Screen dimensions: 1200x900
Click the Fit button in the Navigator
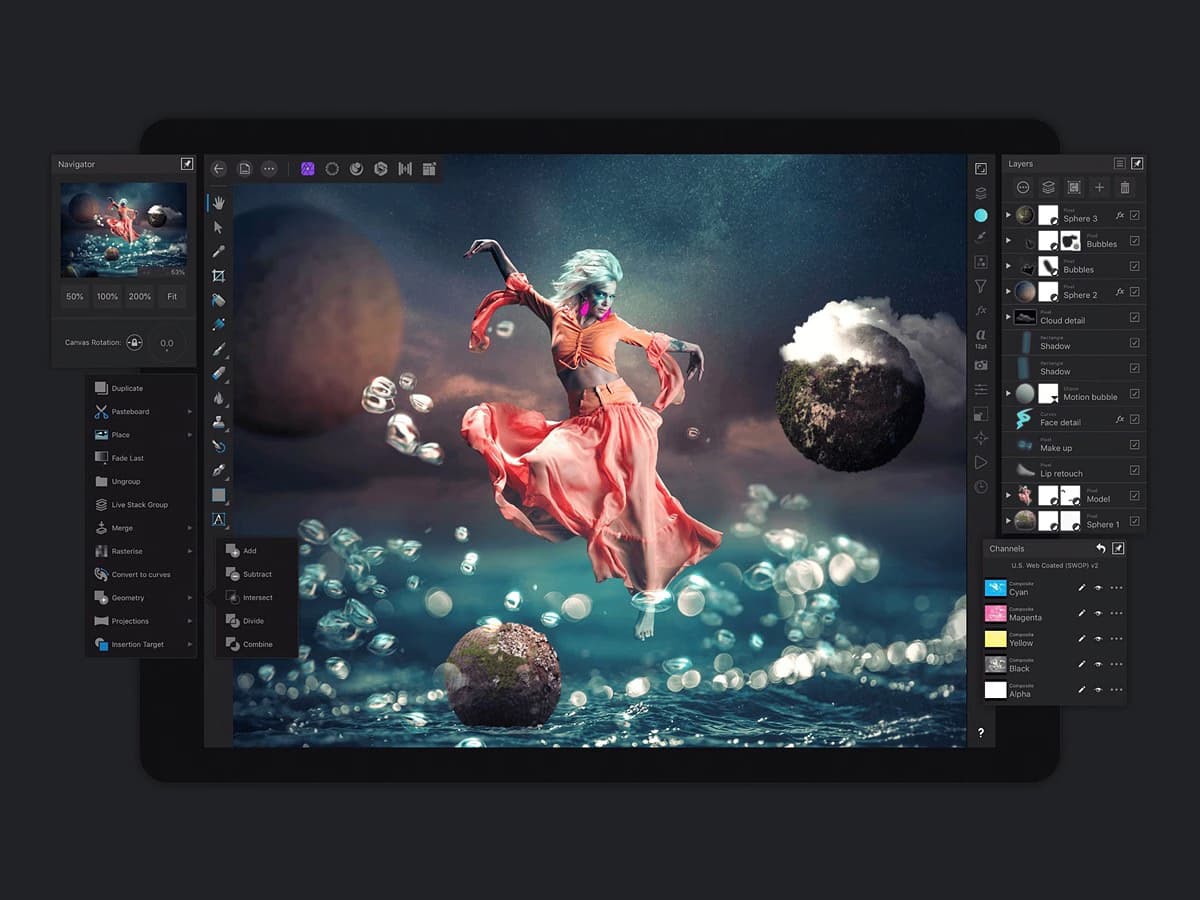pyautogui.click(x=171, y=296)
